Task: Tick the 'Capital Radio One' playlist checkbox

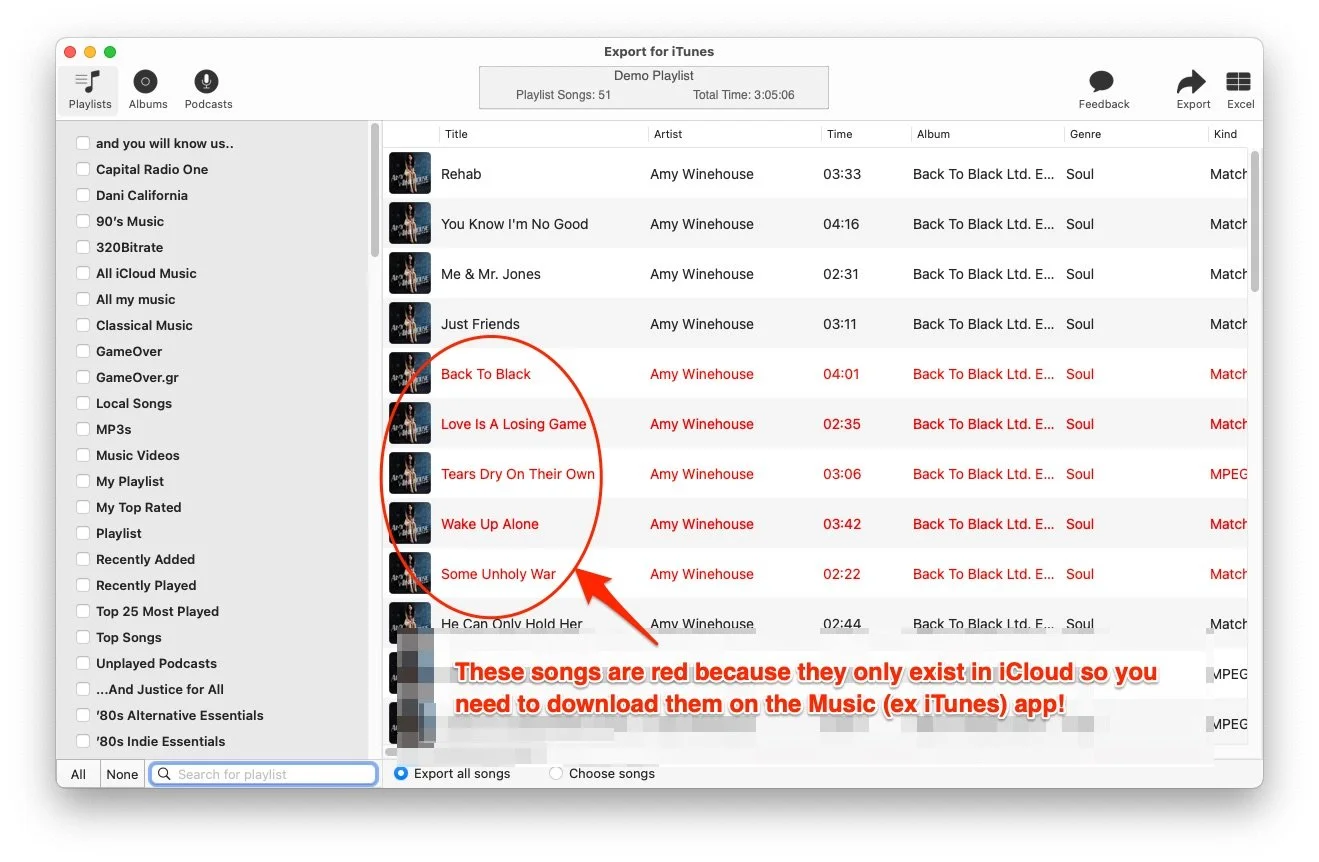Action: pos(83,169)
